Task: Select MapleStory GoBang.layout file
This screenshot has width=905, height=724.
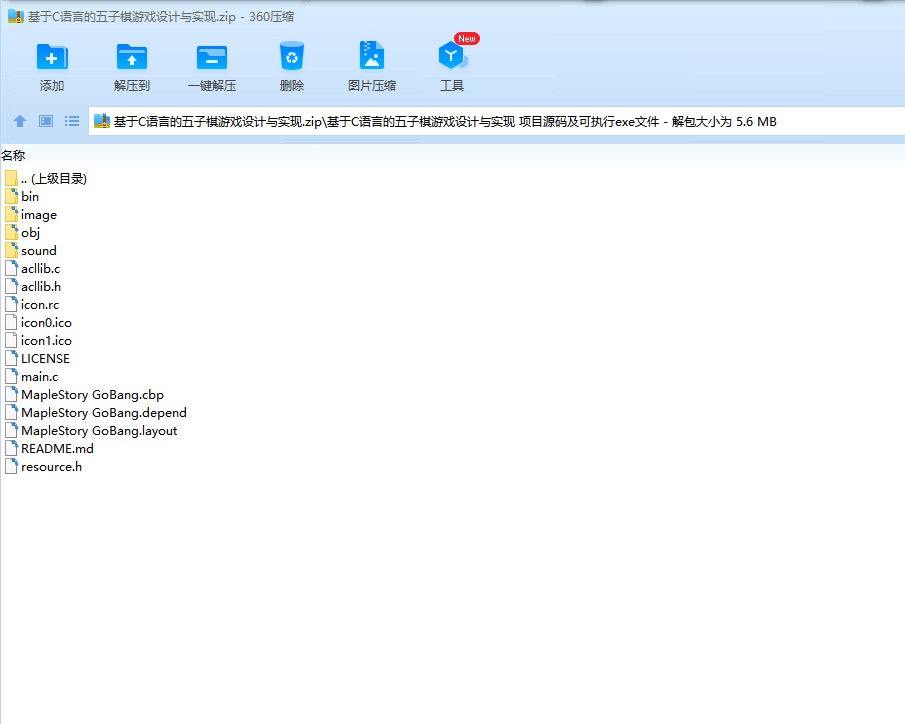Action: coord(92,431)
